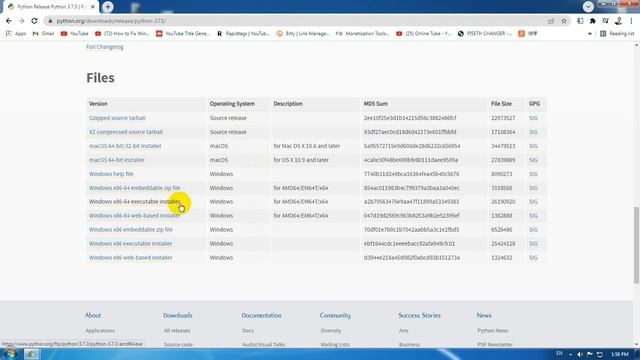Viewport: 640px width, 360px height.
Task: Open the Applications footer link
Action: click(x=100, y=331)
